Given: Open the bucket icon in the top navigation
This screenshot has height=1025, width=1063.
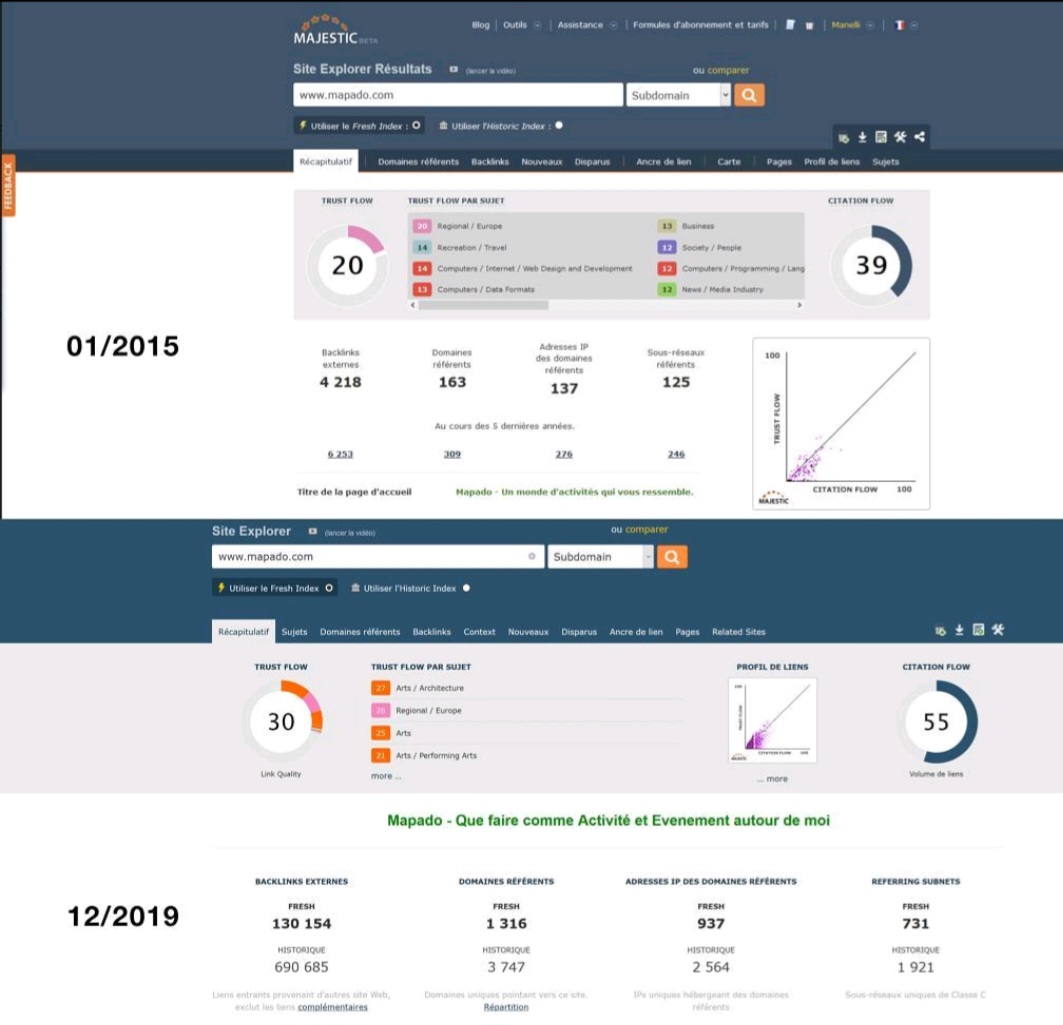Looking at the screenshot, I should click(809, 26).
